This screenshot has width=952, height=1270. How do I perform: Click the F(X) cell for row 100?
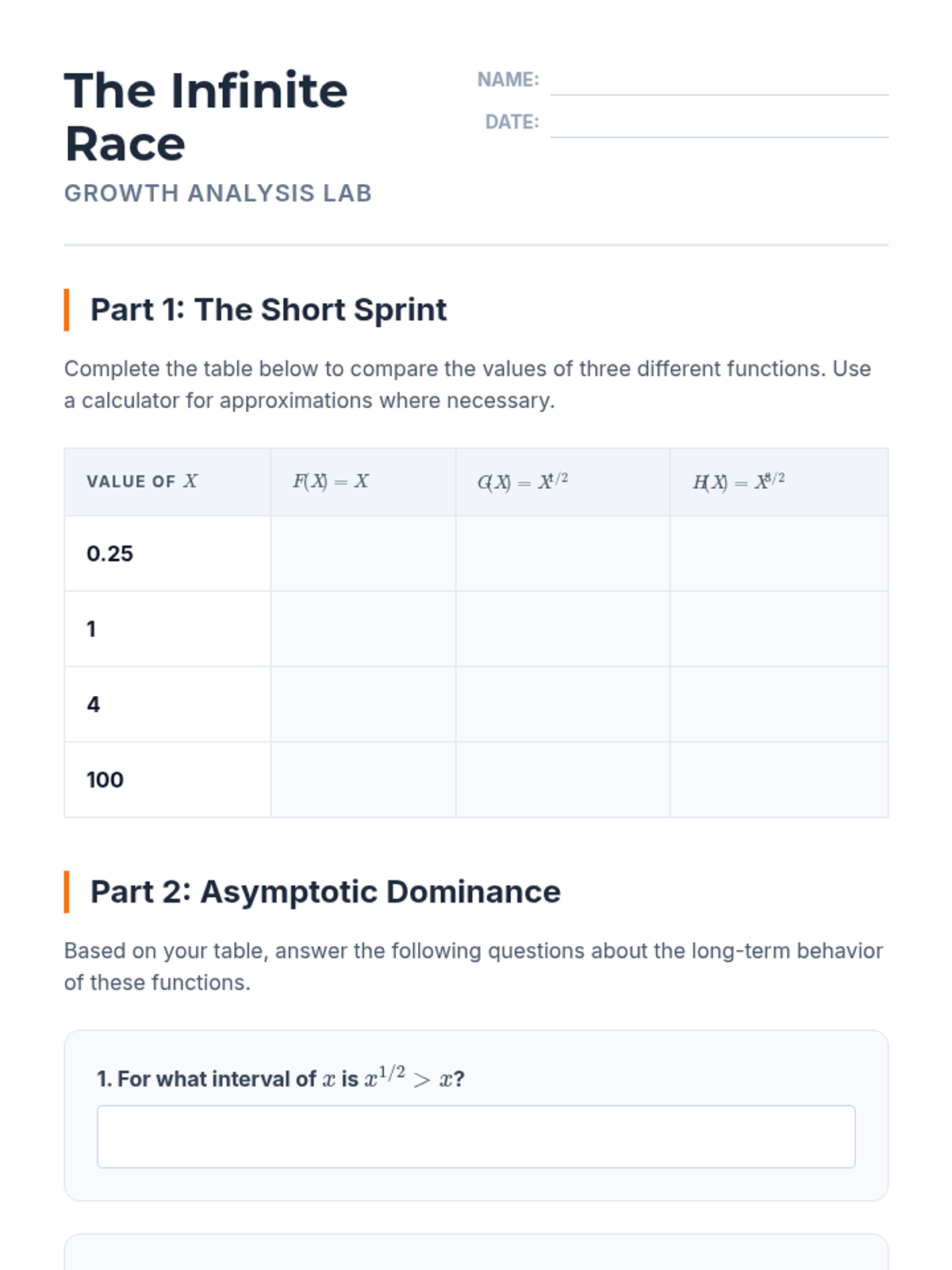[363, 779]
